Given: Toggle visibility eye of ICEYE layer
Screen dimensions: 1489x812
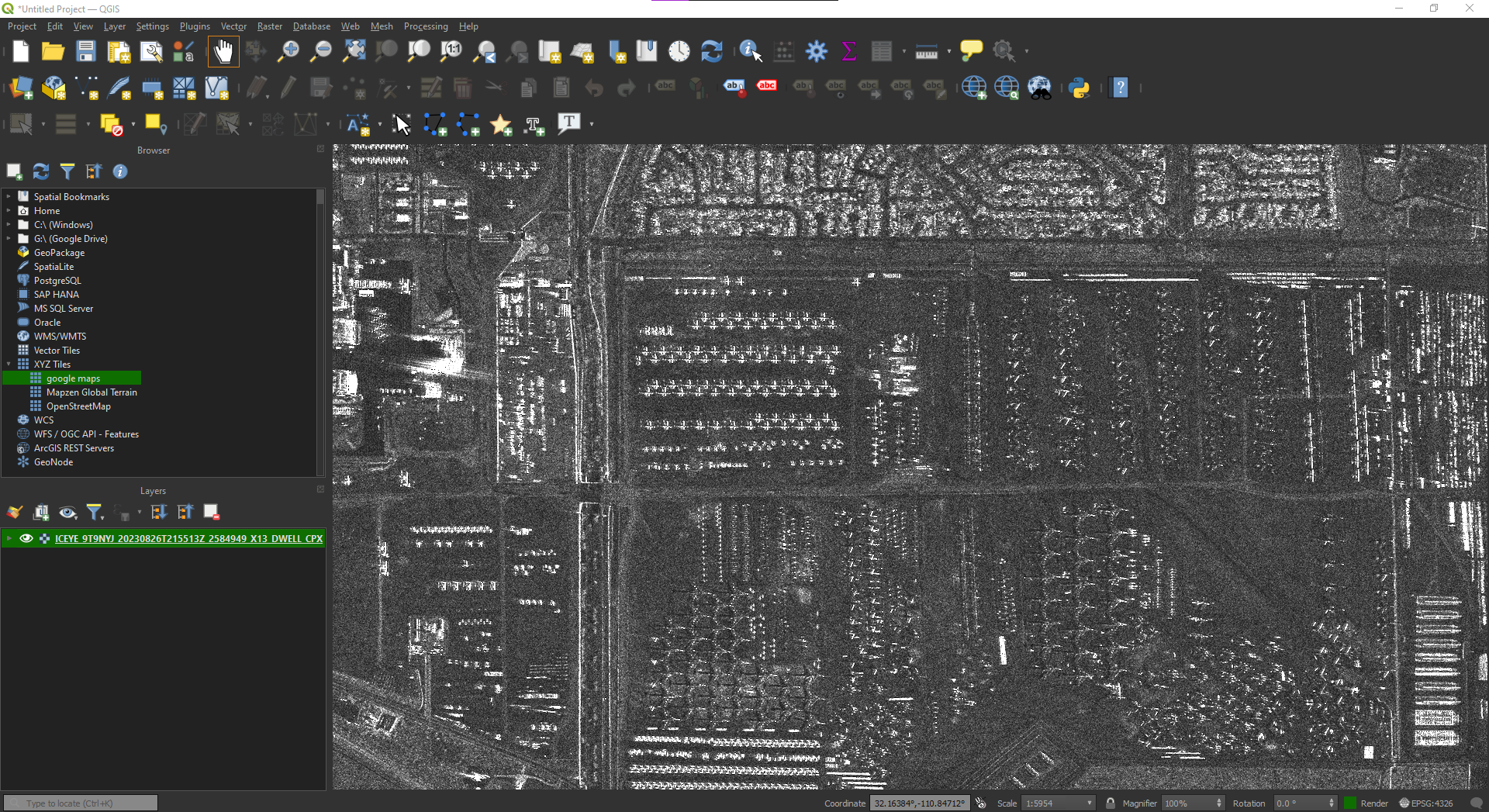Looking at the screenshot, I should click(x=26, y=538).
